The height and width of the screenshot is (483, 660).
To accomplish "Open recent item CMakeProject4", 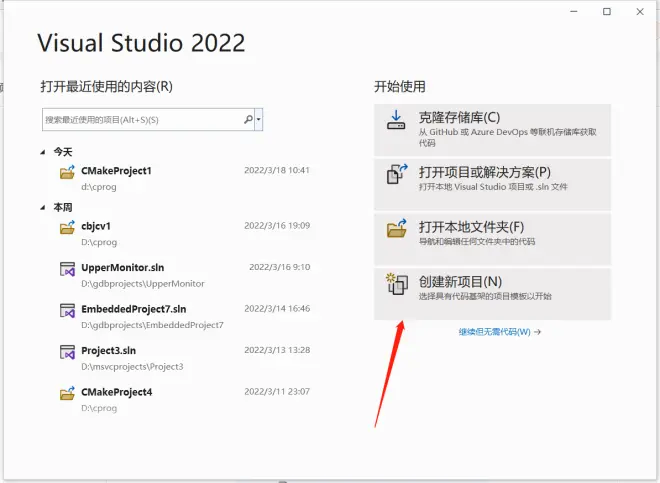I will (185, 400).
